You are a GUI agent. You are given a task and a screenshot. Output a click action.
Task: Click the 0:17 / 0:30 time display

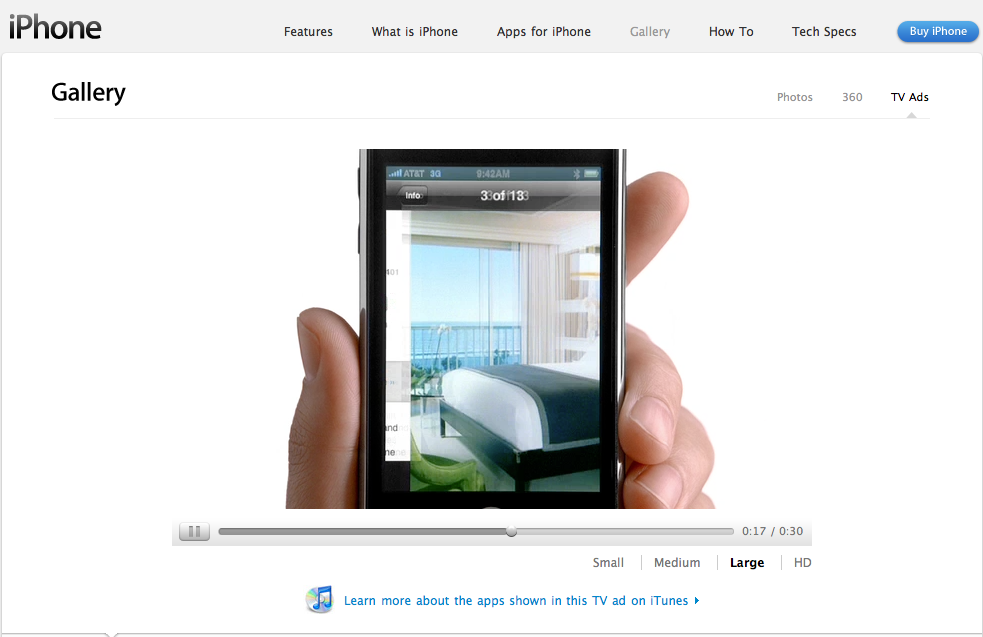pyautogui.click(x=772, y=531)
